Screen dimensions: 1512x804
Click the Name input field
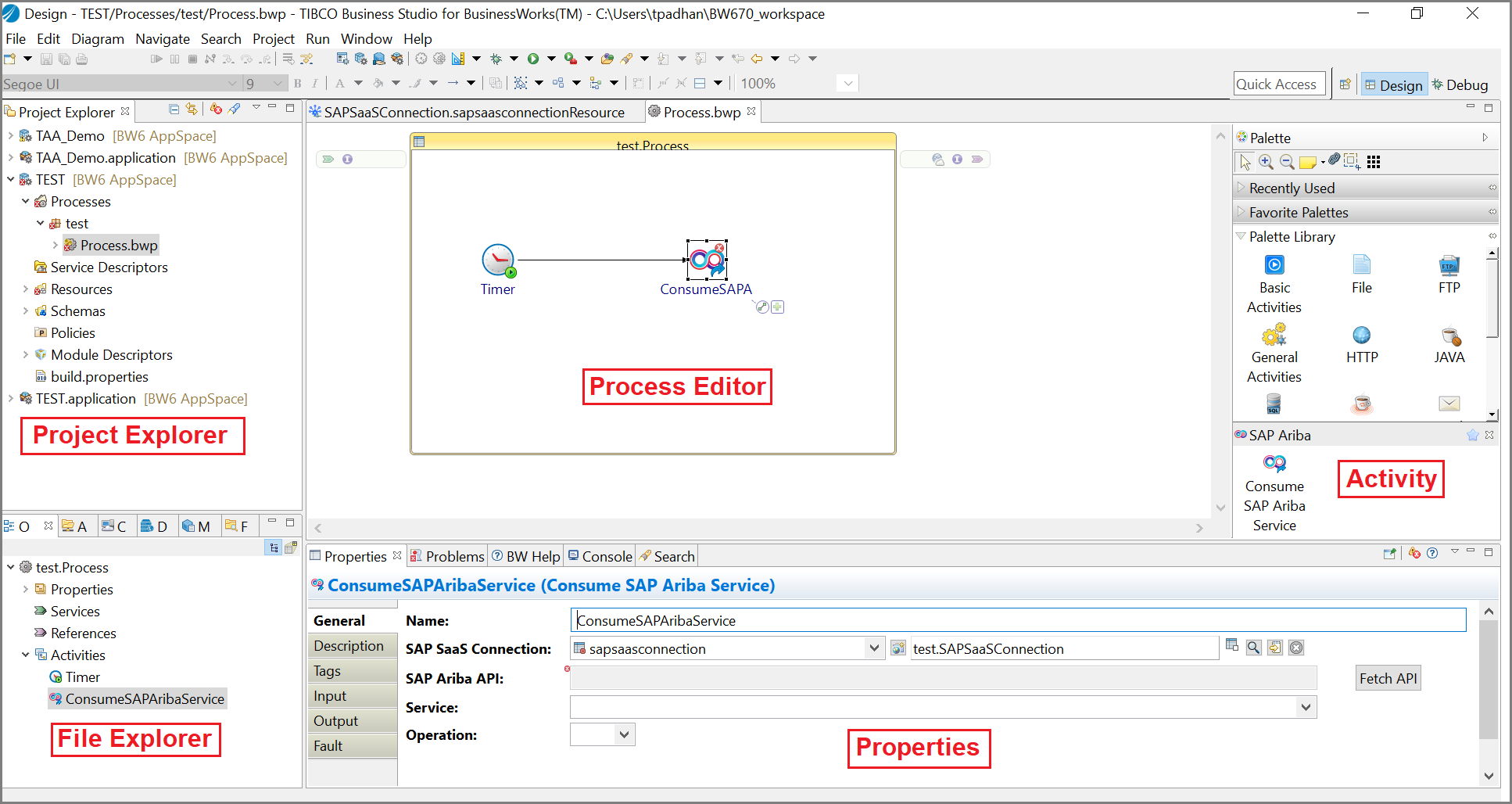coord(1019,620)
